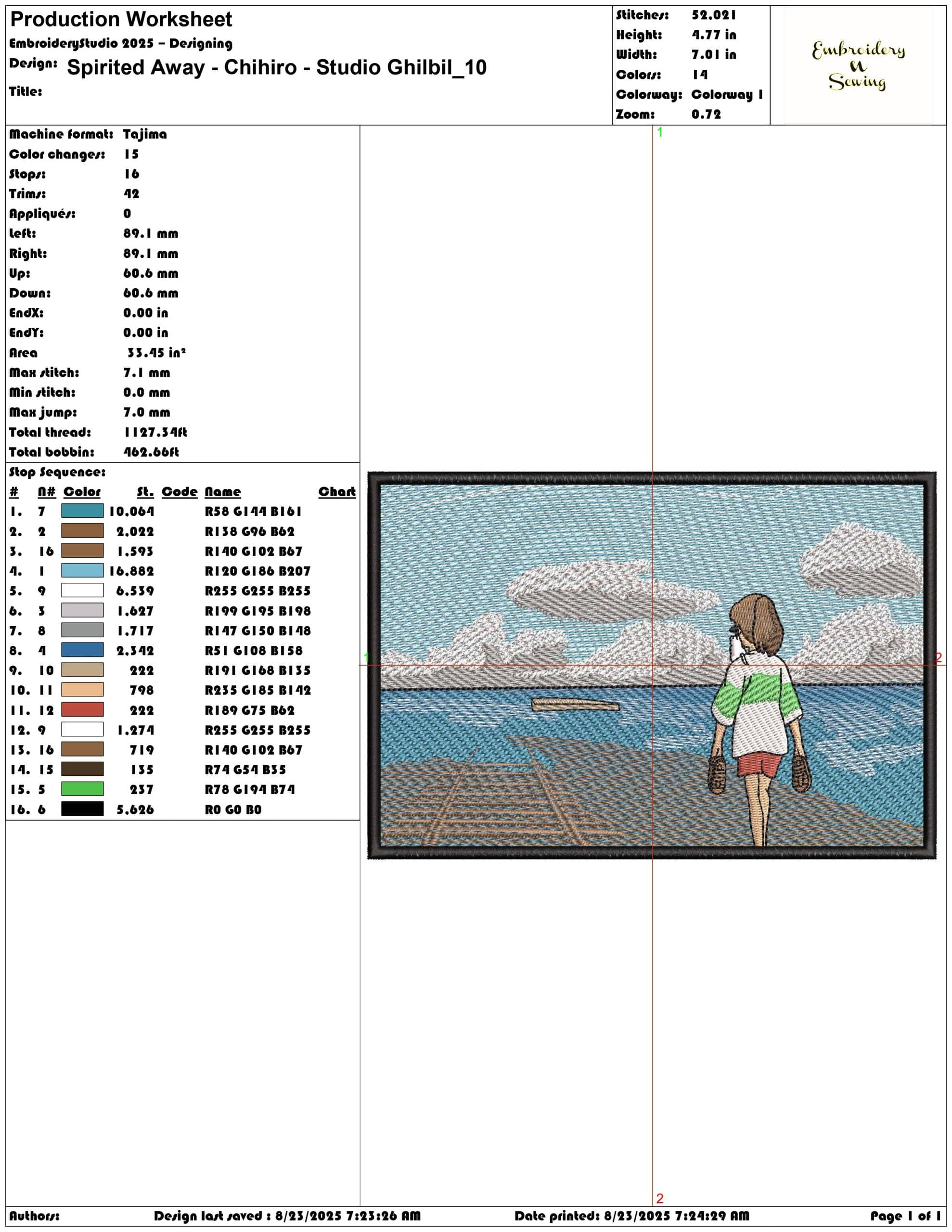Click the "Color" column header
The image size is (952, 1232).
coord(82,492)
